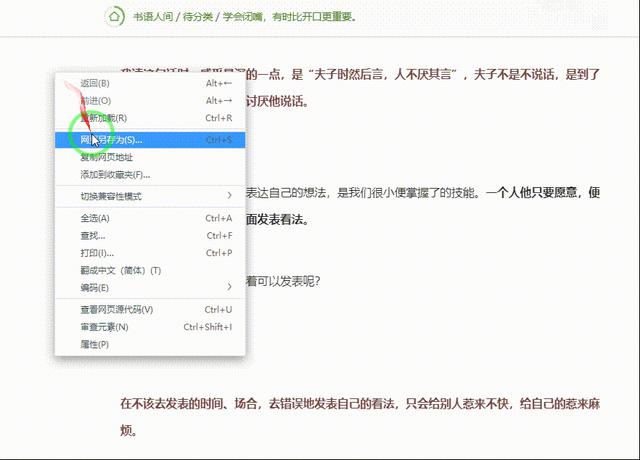The height and width of the screenshot is (460, 640).
Task: Choose 返回(B) in the context menu
Action: click(150, 83)
